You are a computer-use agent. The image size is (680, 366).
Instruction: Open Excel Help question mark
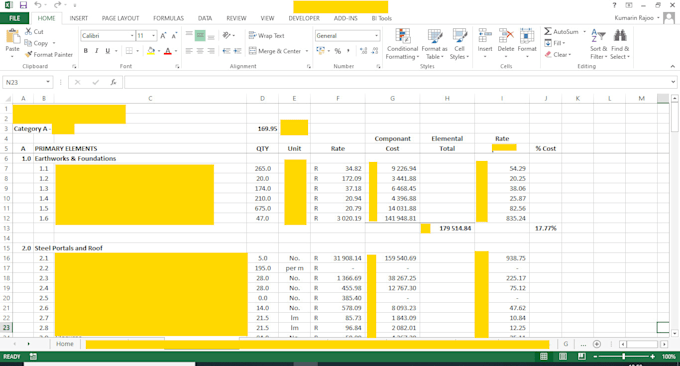(614, 5)
